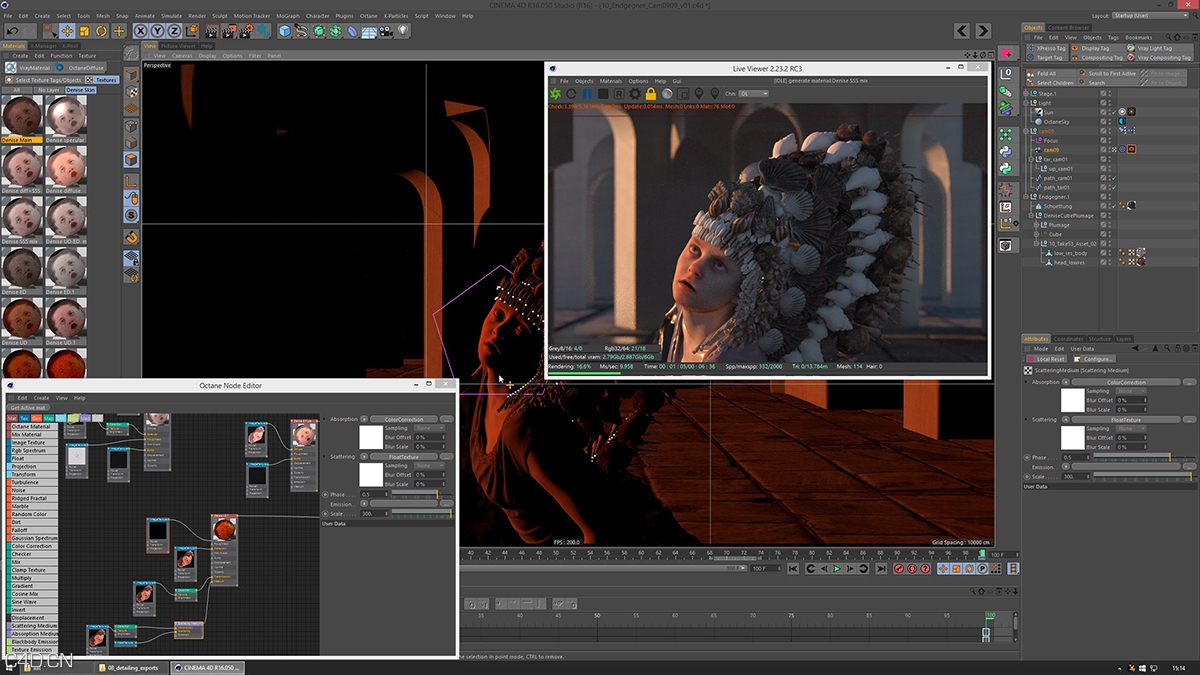Open the Octane menu in the menu bar

point(369,15)
